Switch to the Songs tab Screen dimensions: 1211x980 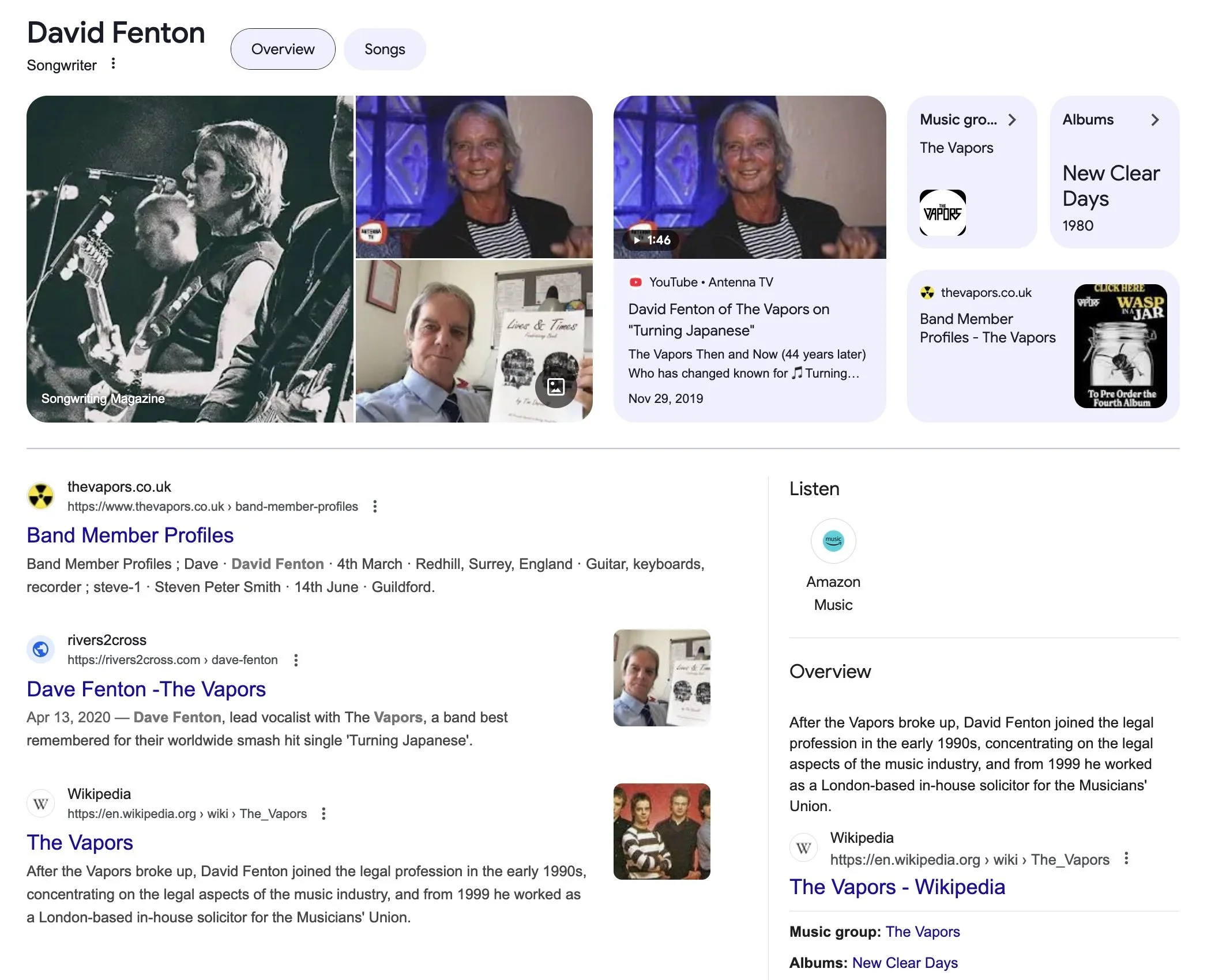point(385,50)
